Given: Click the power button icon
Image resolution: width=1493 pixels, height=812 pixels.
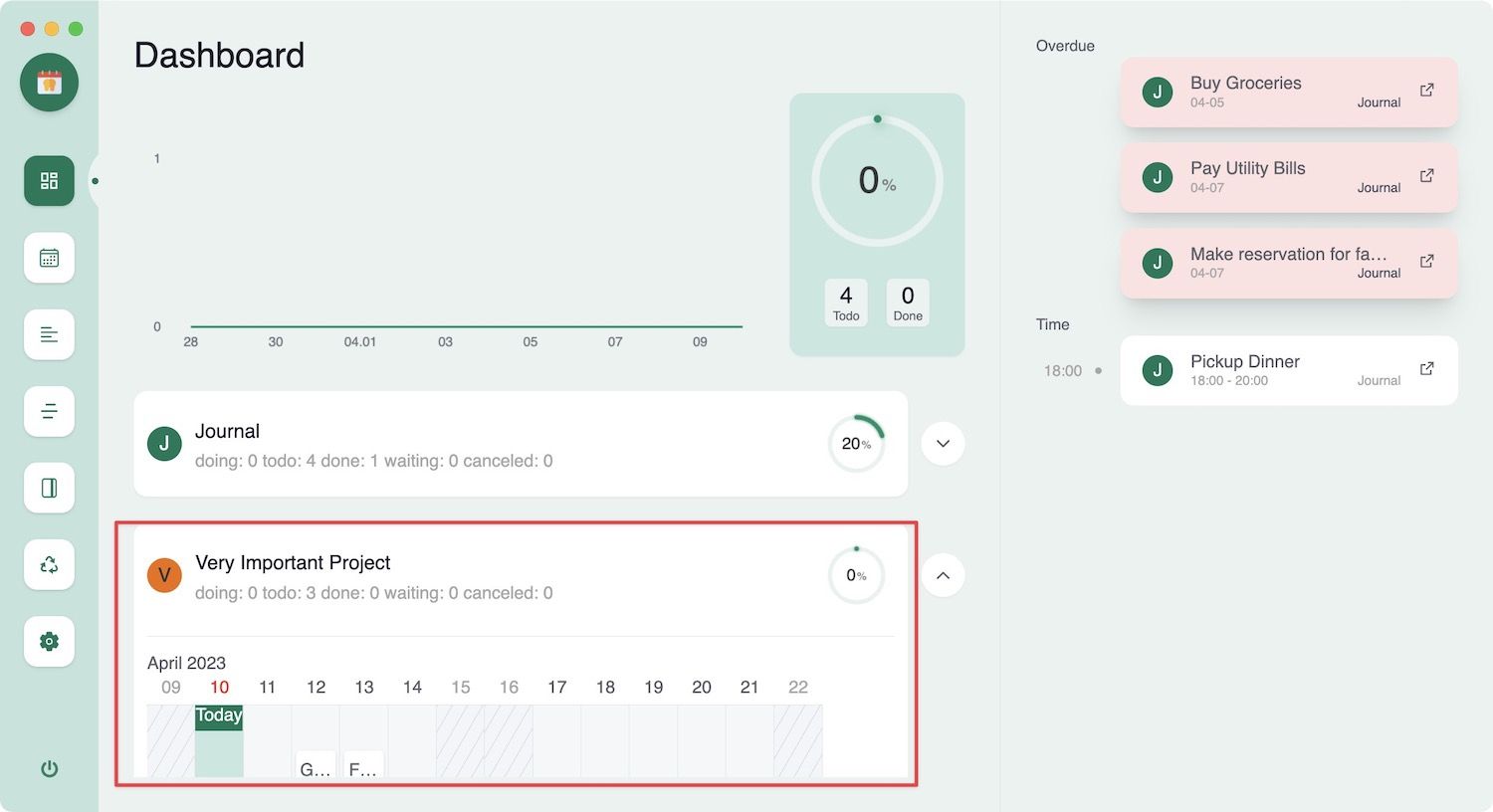Looking at the screenshot, I should (x=49, y=768).
